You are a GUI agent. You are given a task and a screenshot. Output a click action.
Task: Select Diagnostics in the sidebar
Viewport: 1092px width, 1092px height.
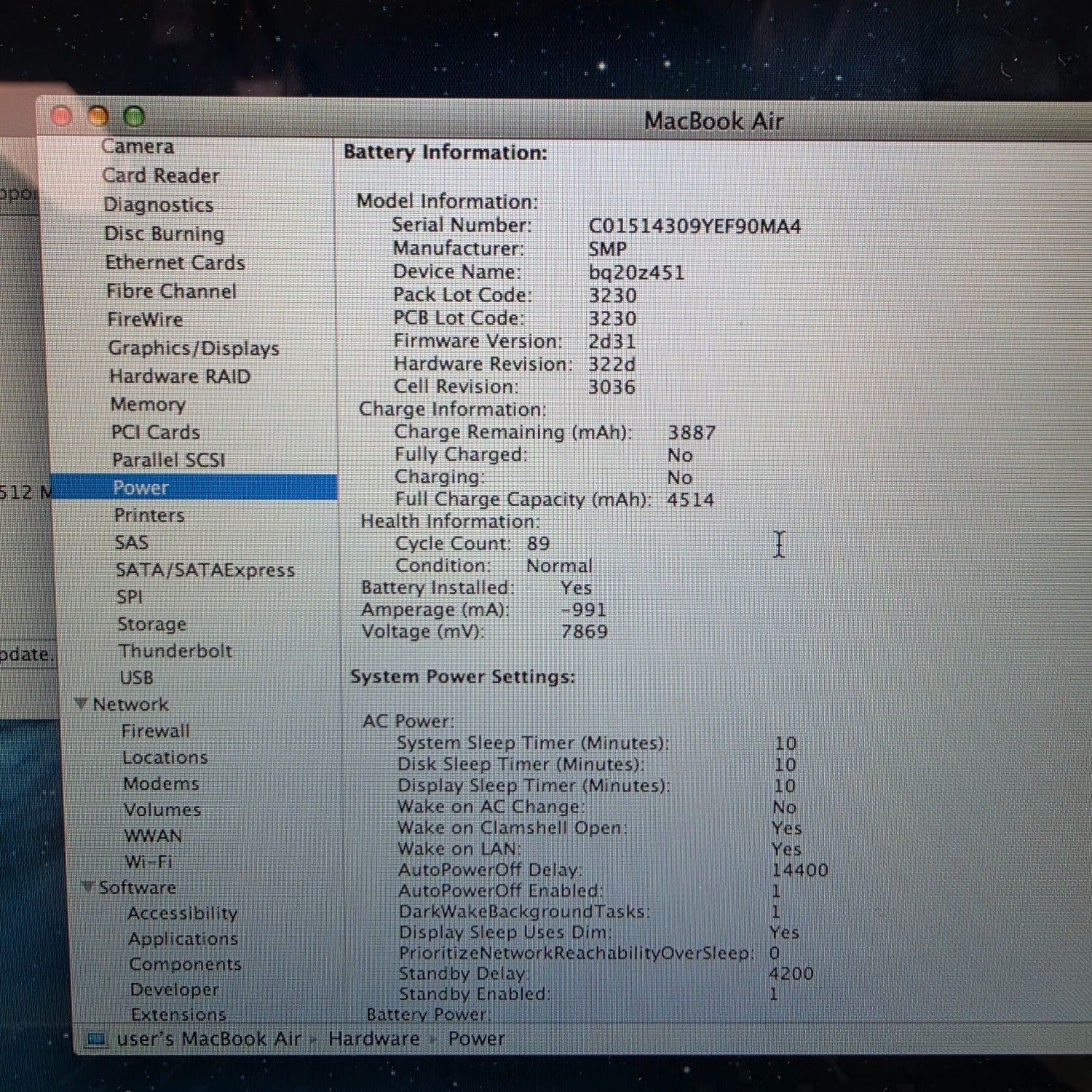tap(159, 205)
